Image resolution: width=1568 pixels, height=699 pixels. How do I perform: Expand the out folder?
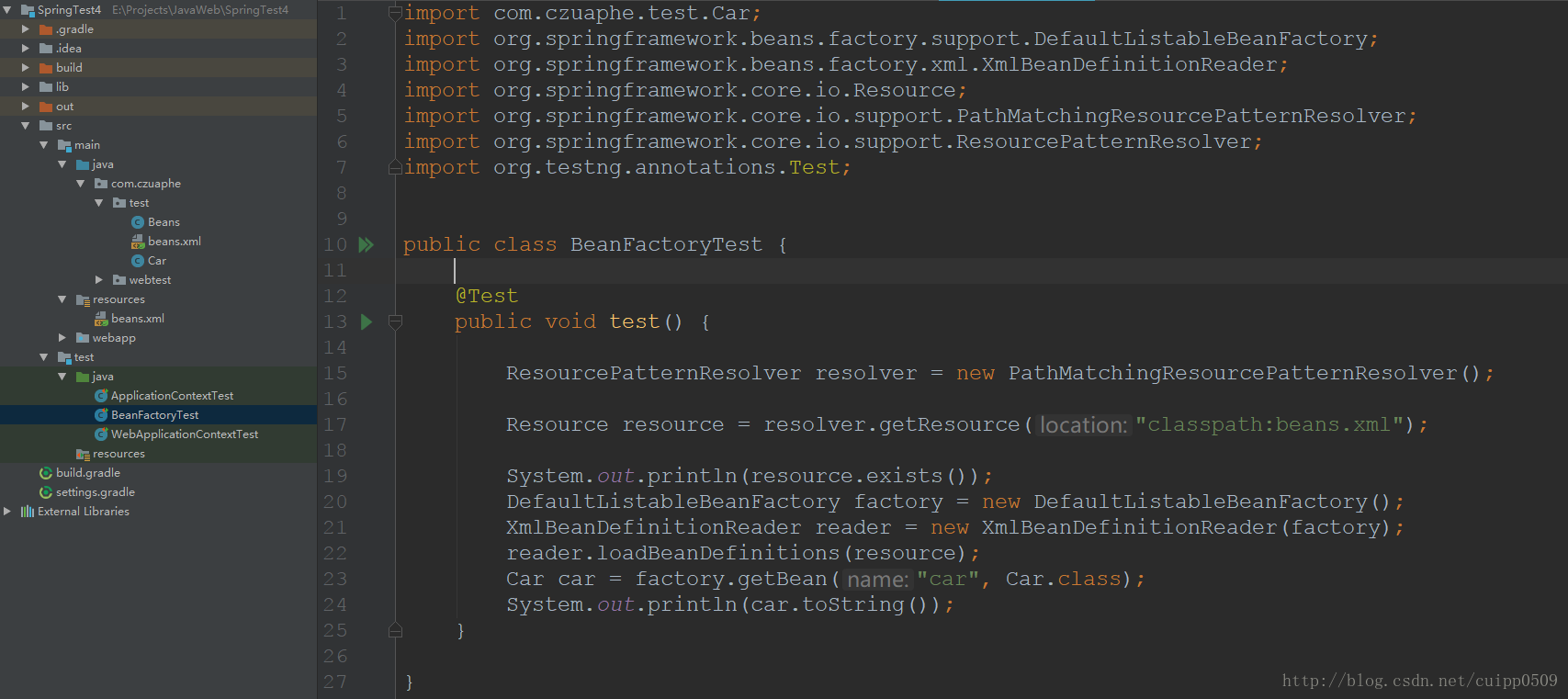click(26, 107)
